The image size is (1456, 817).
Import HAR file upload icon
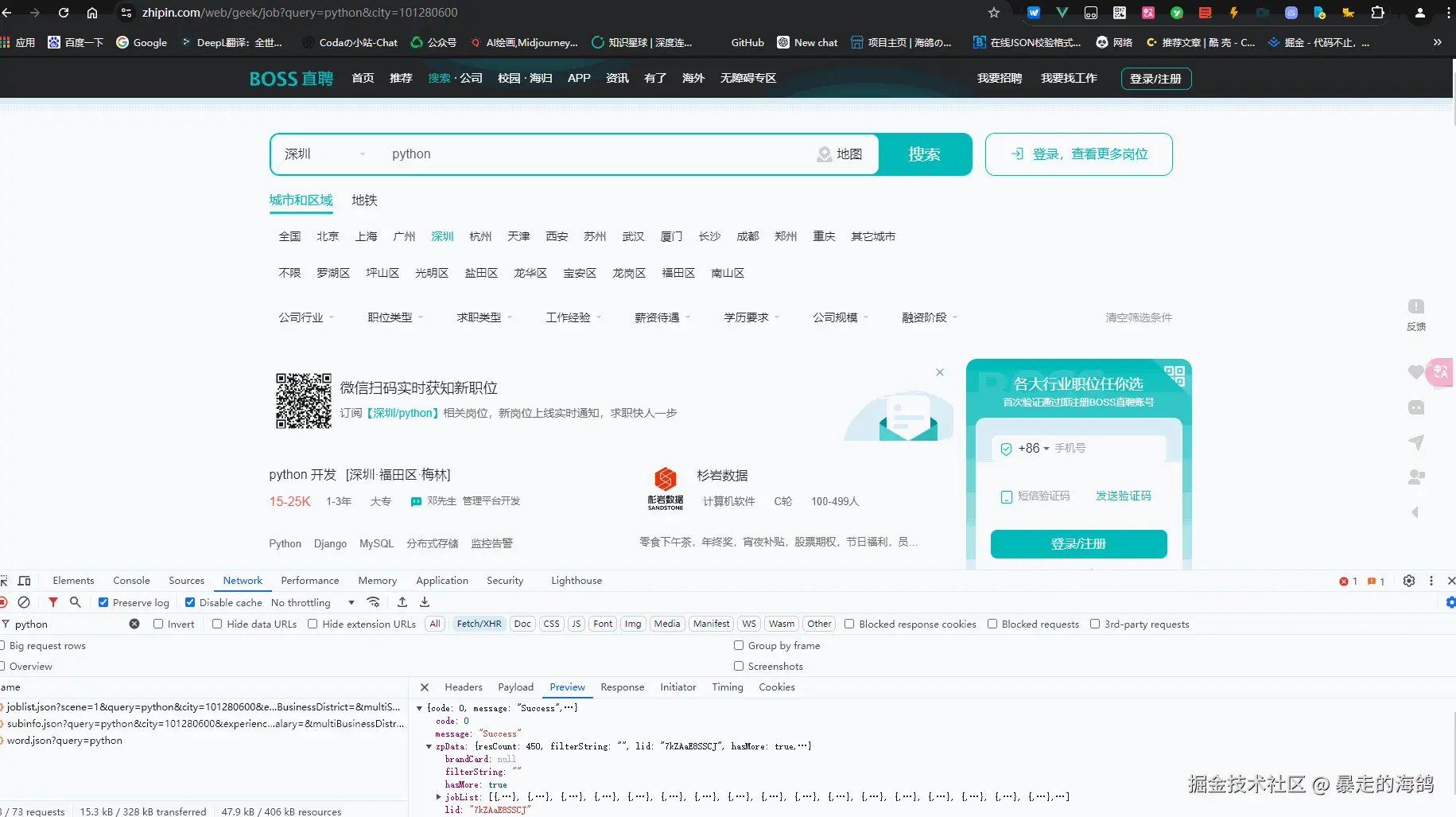point(402,602)
